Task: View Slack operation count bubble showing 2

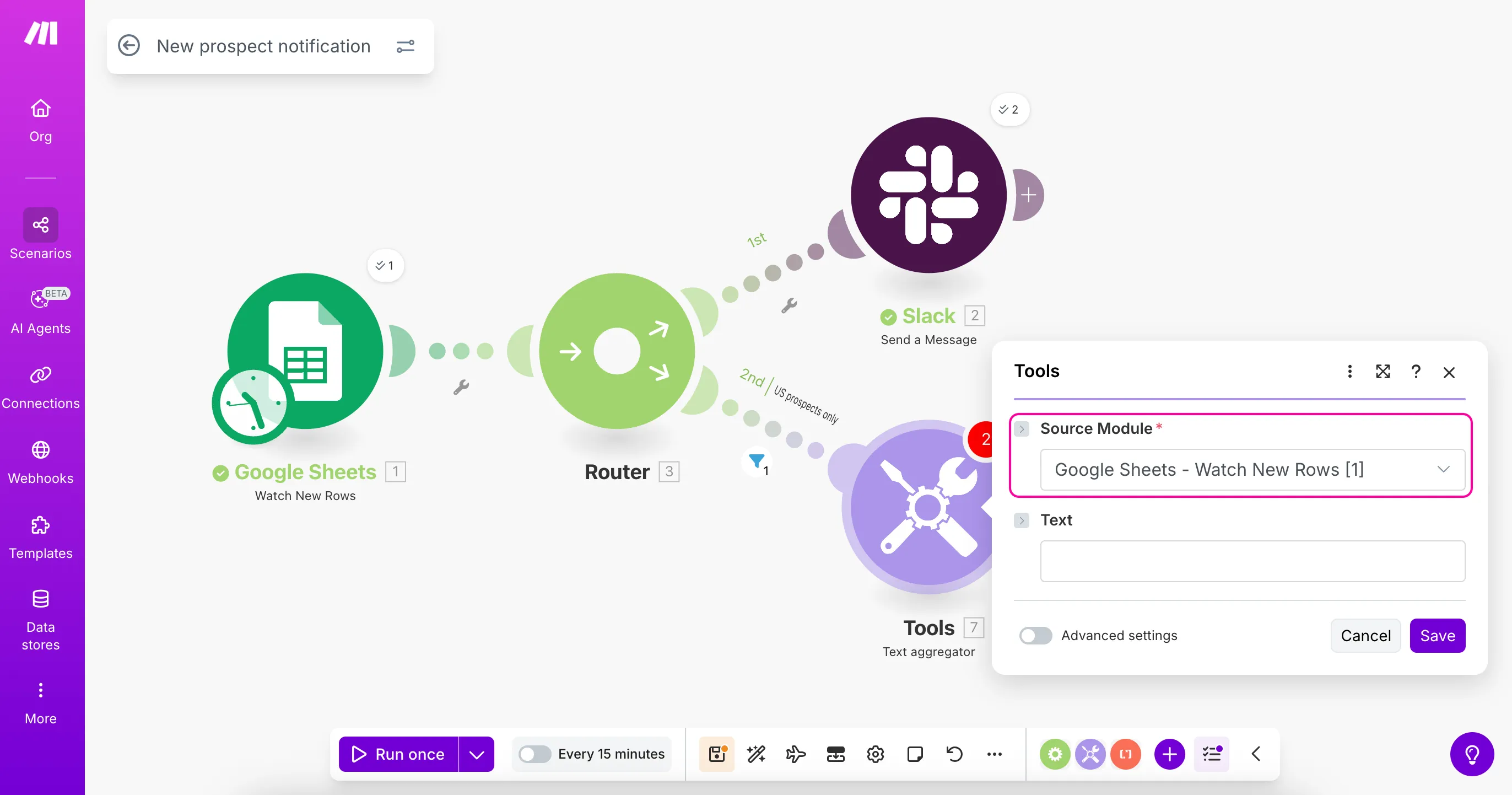Action: tap(1009, 109)
